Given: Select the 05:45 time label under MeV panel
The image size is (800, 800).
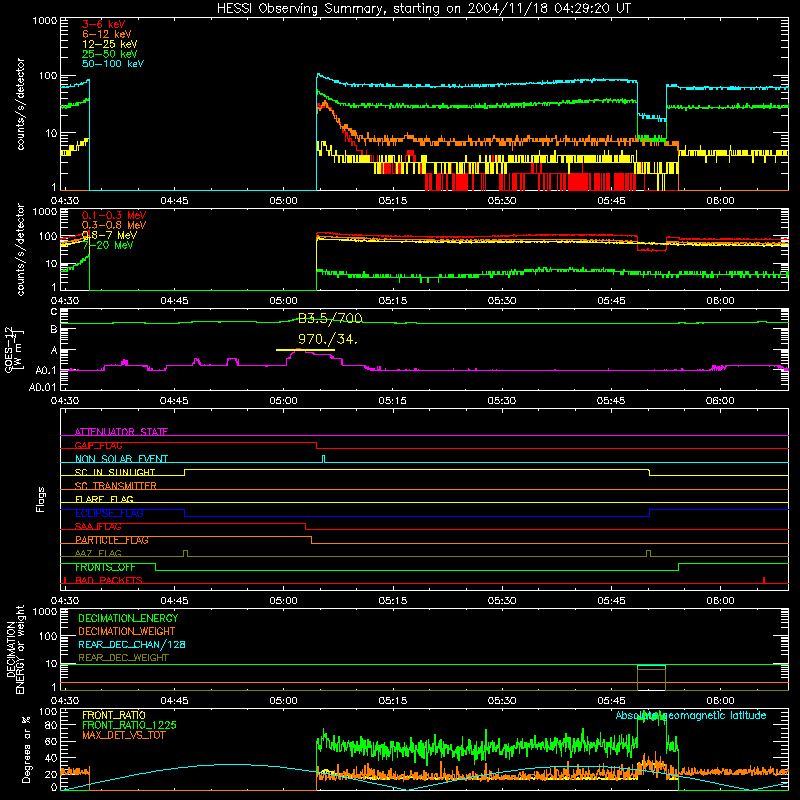Looking at the screenshot, I should point(611,301).
